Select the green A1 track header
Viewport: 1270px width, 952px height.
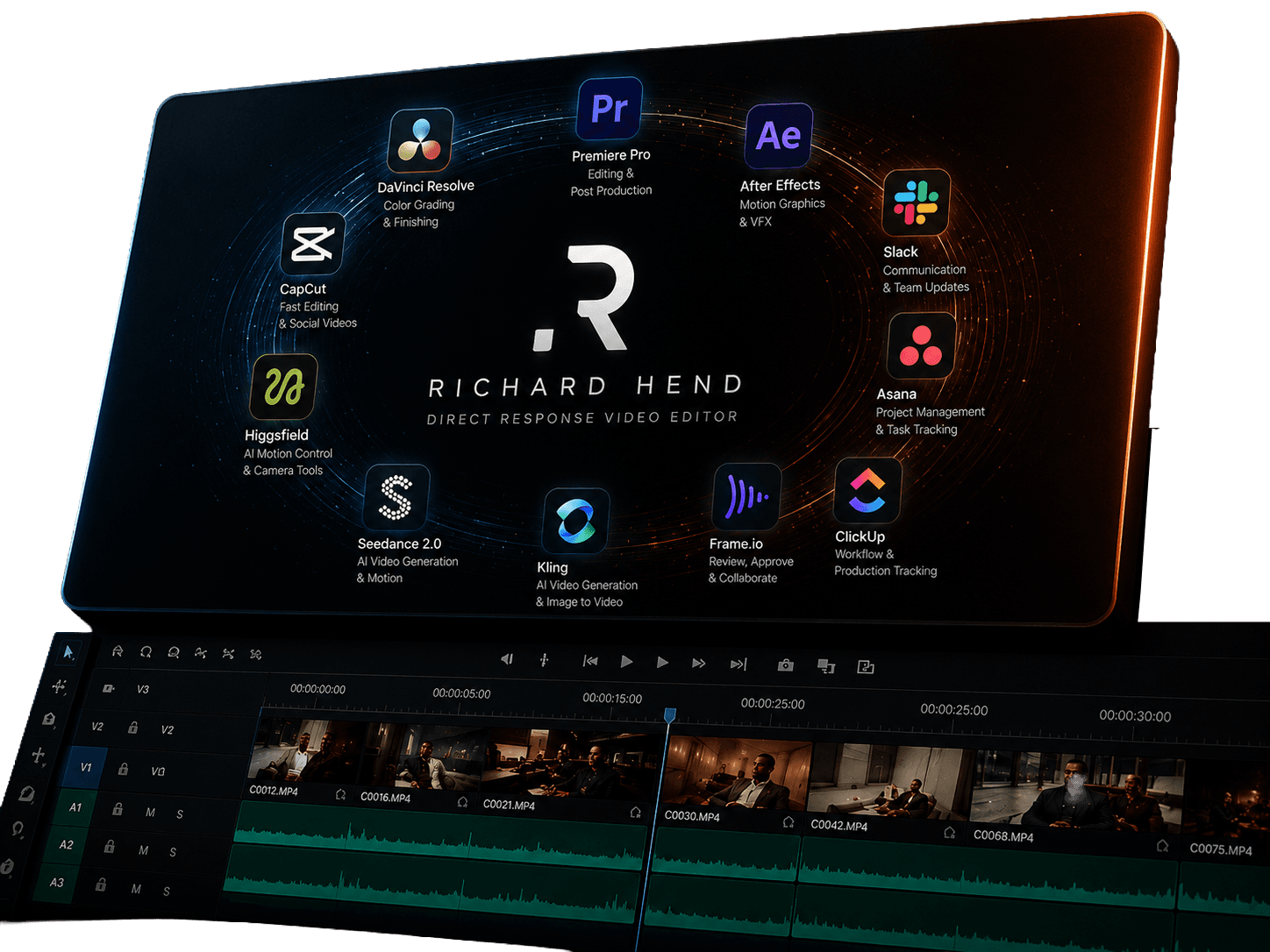(76, 807)
